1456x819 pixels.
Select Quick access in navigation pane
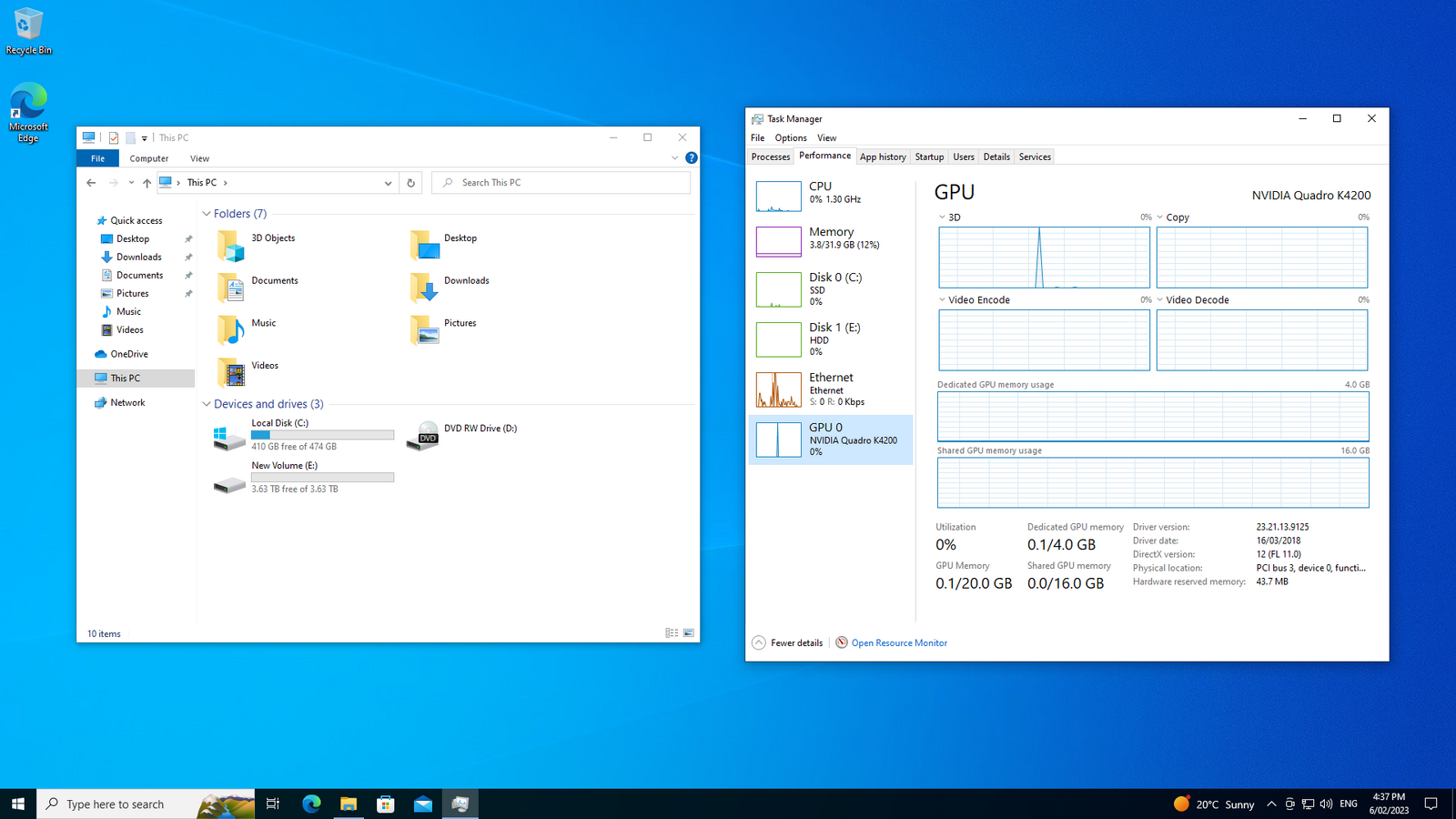pos(136,220)
